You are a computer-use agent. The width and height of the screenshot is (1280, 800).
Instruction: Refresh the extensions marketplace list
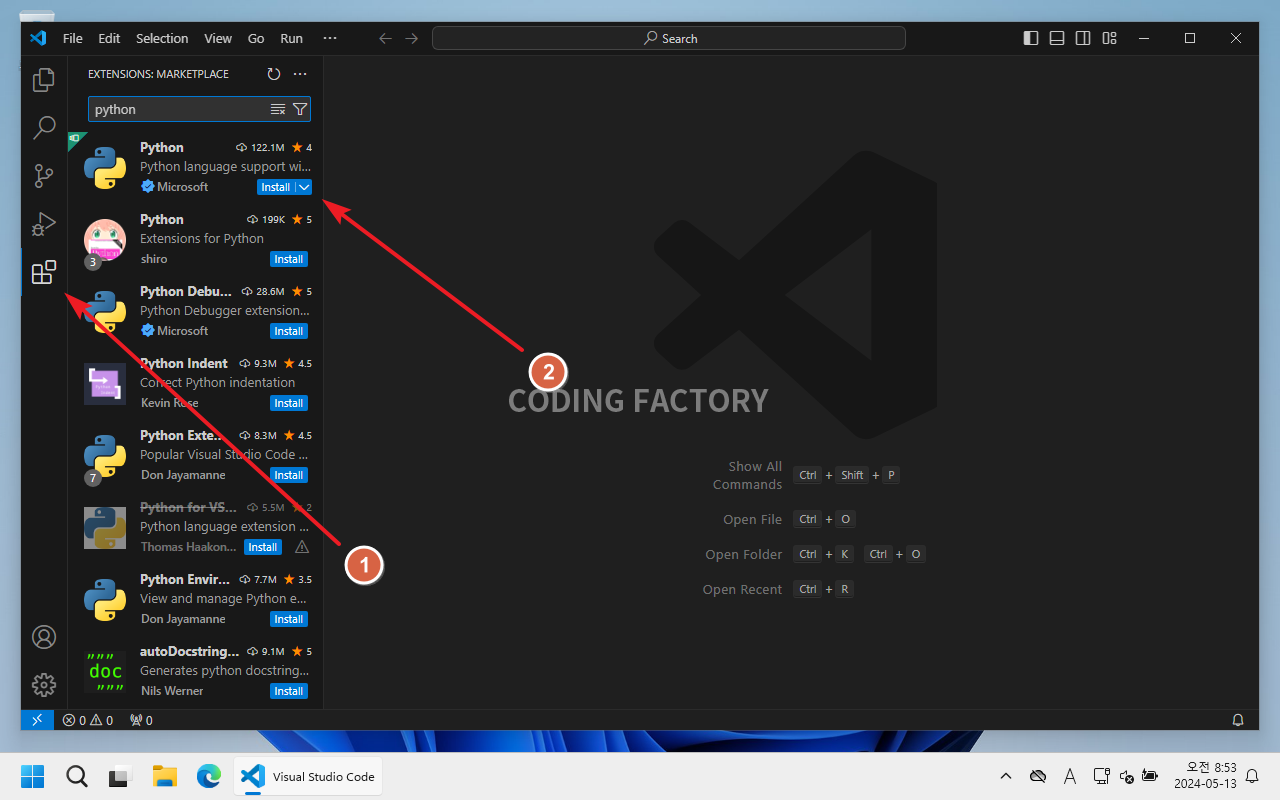(274, 74)
